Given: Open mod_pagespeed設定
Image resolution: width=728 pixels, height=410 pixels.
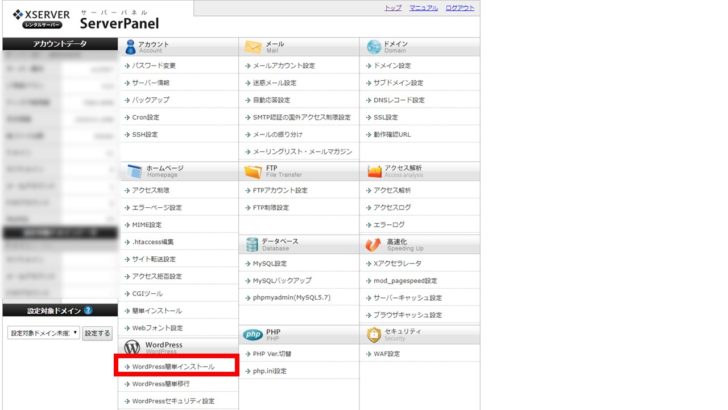Looking at the screenshot, I should coord(405,281).
